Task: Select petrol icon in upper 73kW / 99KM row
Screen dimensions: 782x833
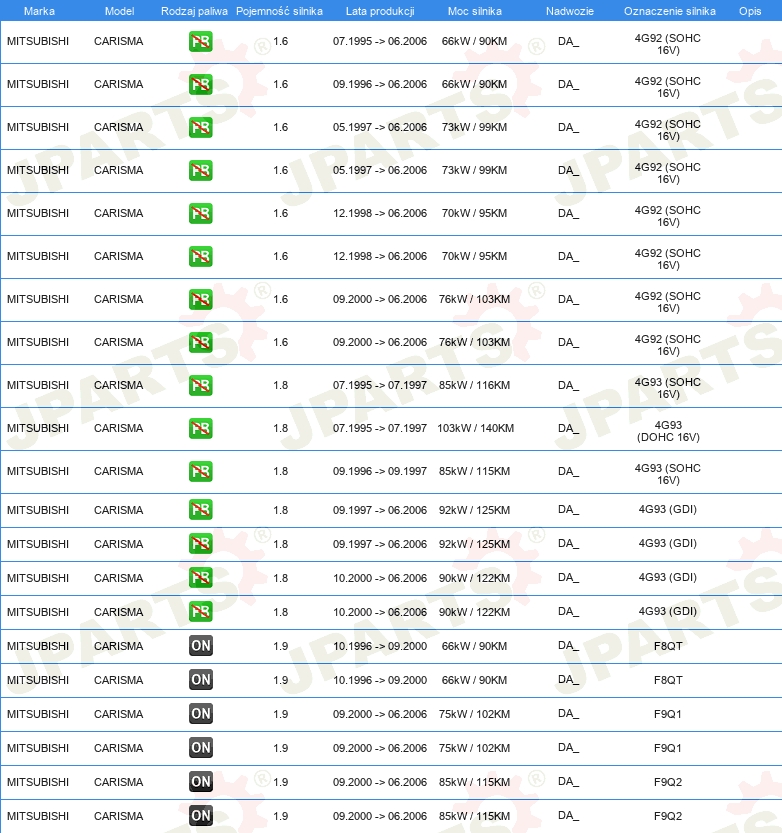Action: 201,128
